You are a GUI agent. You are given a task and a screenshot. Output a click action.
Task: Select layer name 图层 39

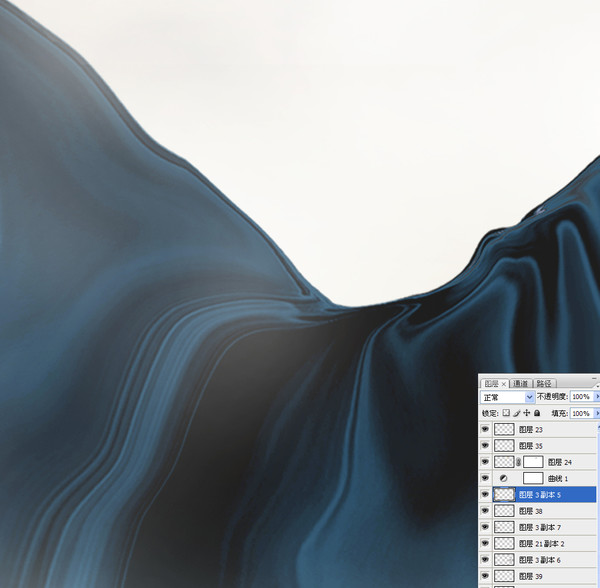(x=531, y=577)
